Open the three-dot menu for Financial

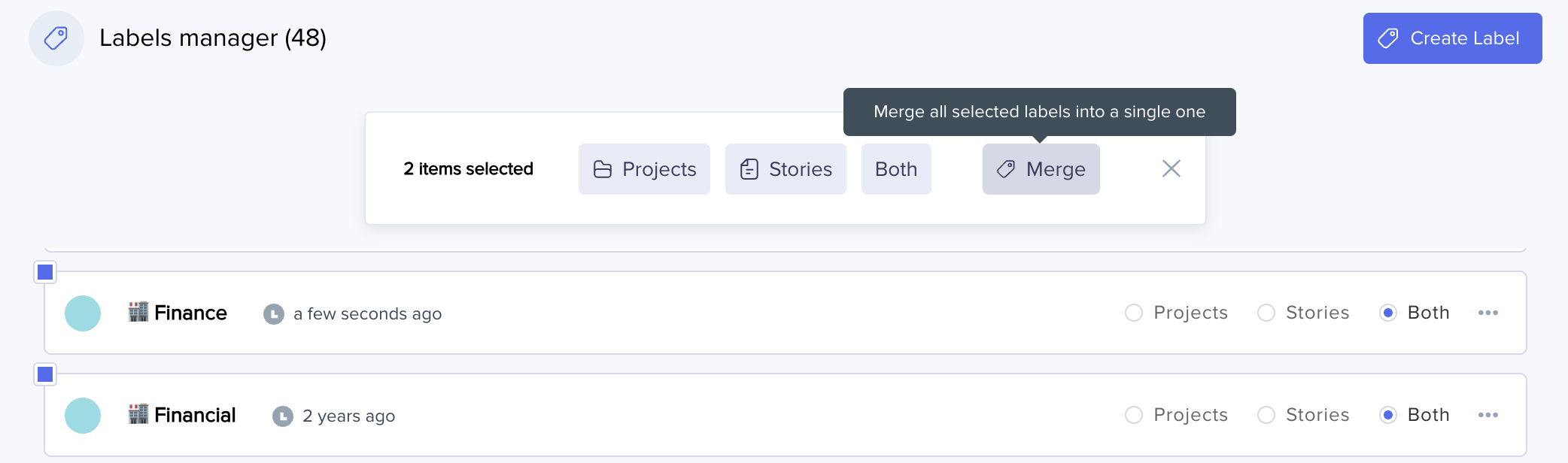pyautogui.click(x=1490, y=414)
